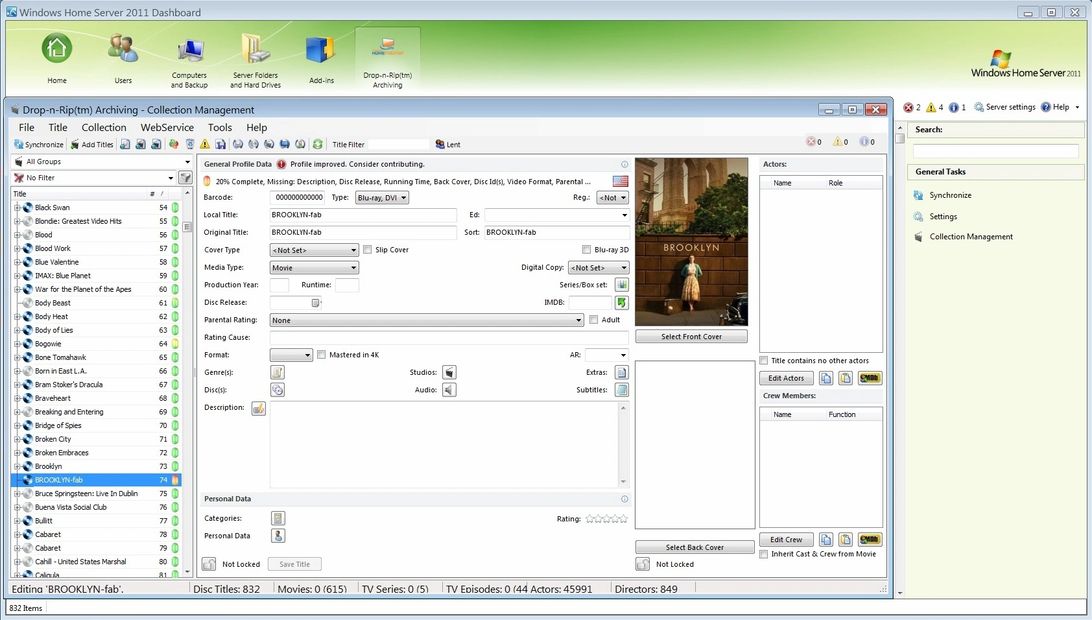The height and width of the screenshot is (620, 1092).
Task: Open the Parental Rating dropdown
Action: click(427, 320)
